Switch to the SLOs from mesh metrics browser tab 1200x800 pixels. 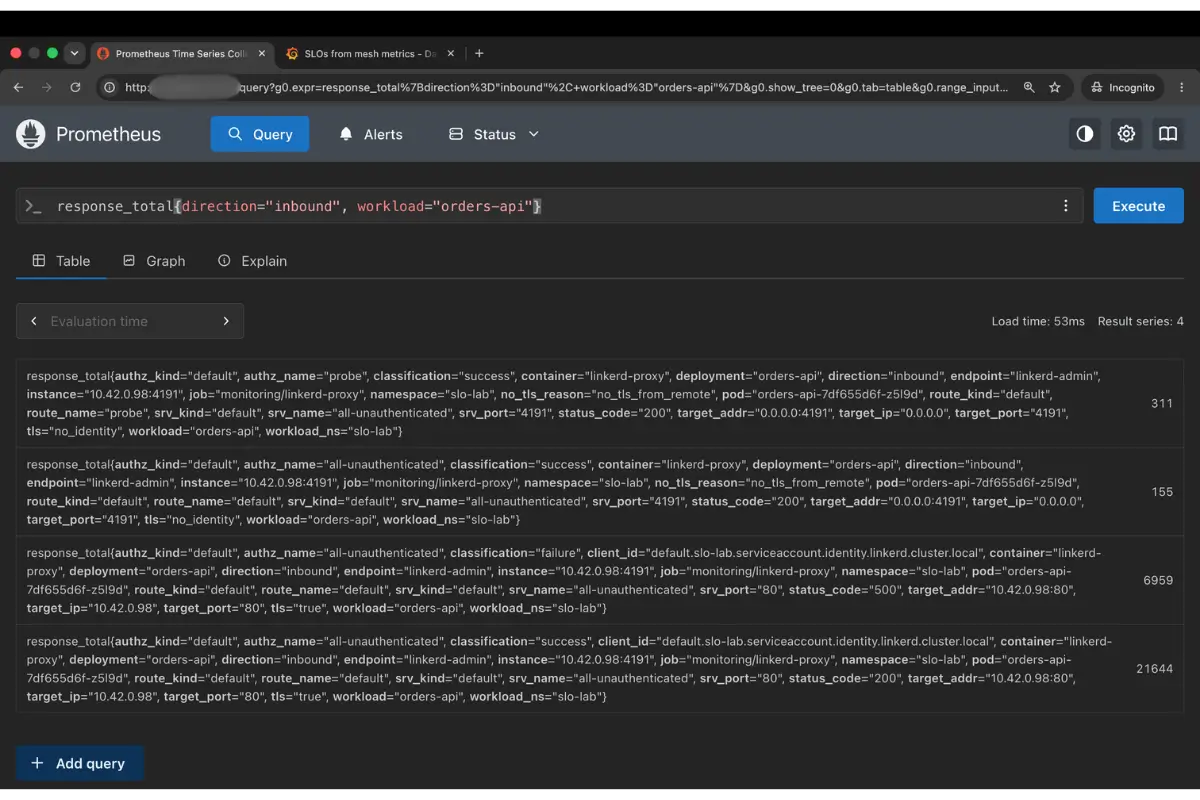point(370,54)
